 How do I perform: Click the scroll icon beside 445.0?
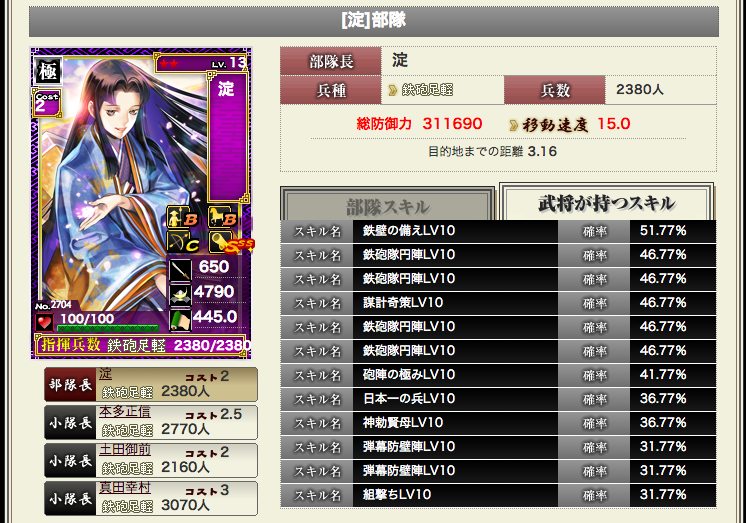pos(180,319)
